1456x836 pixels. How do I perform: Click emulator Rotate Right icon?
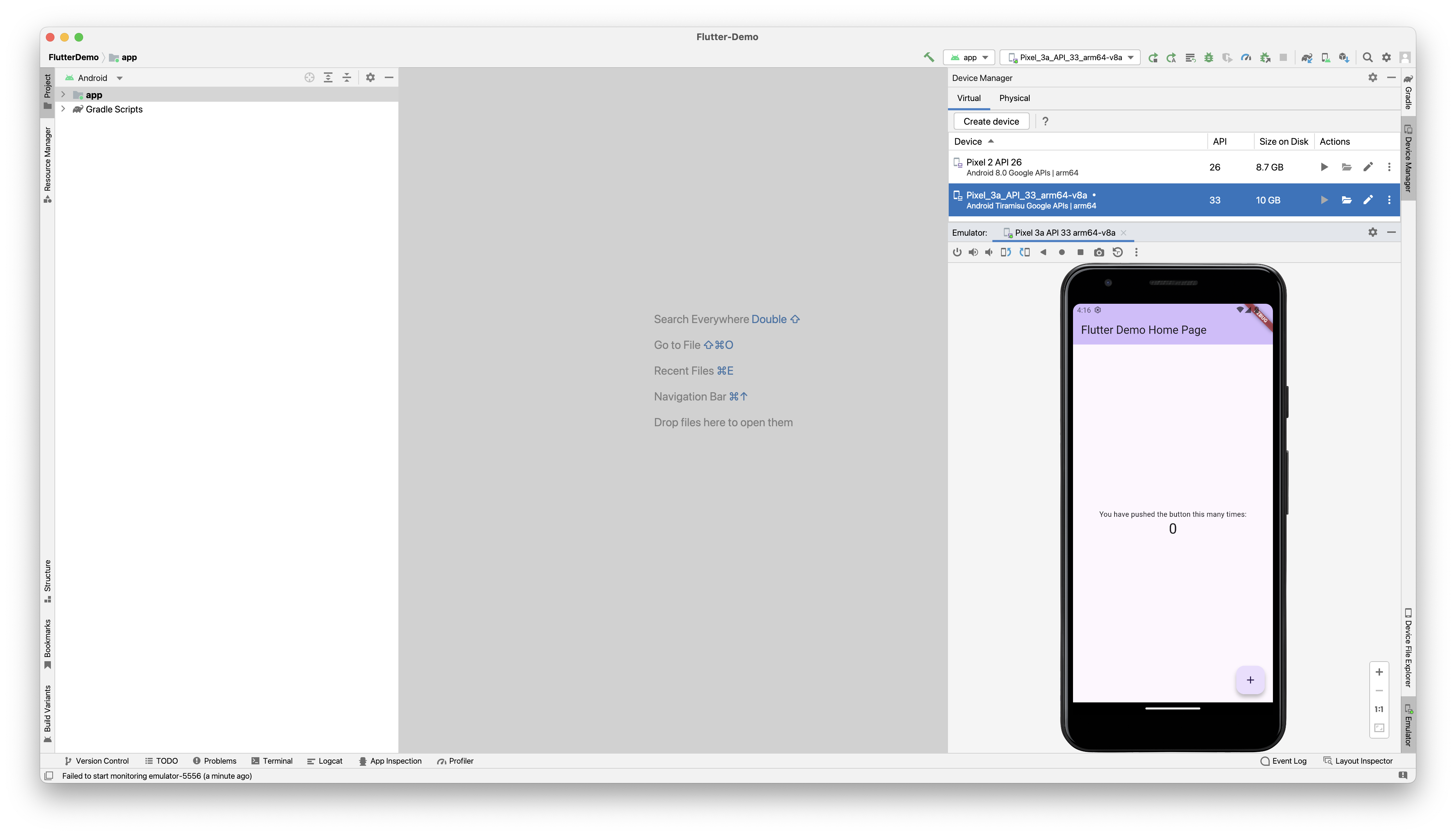point(1025,252)
